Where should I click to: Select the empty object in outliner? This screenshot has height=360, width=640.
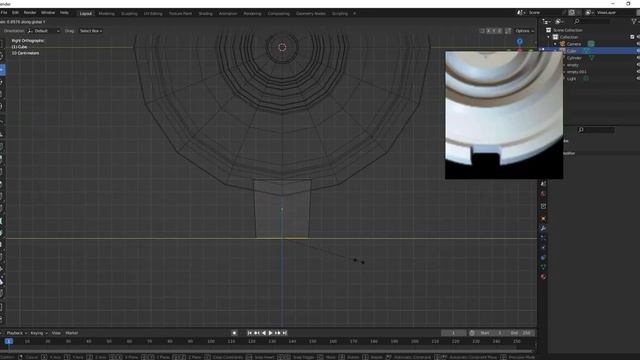coord(573,65)
